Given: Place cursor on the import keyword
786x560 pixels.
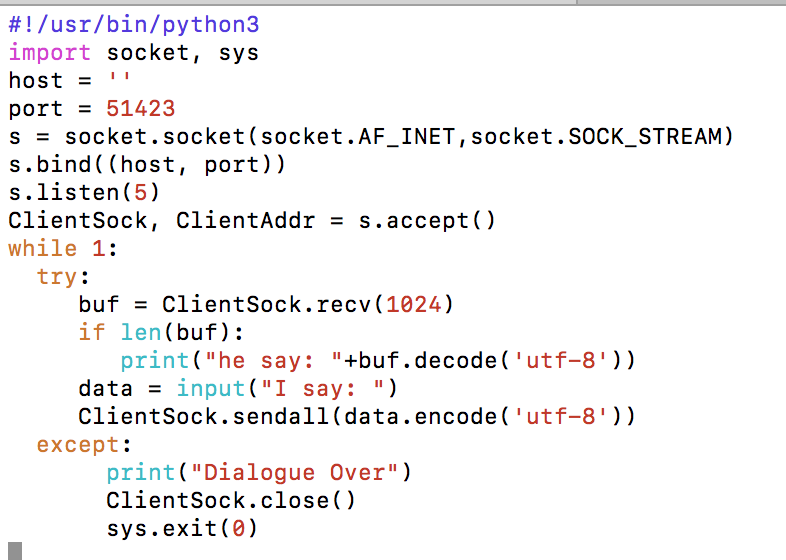Looking at the screenshot, I should click(x=50, y=53).
